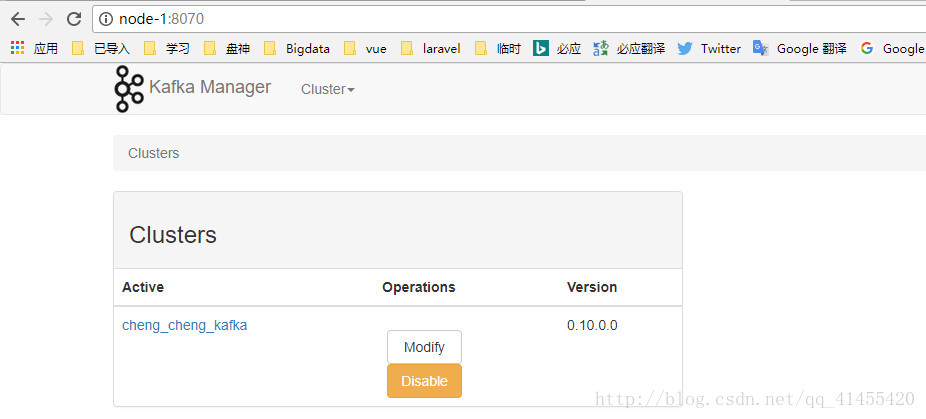Open the Bigdata bookmark folder
Image resolution: width=926 pixels, height=419 pixels.
click(297, 48)
